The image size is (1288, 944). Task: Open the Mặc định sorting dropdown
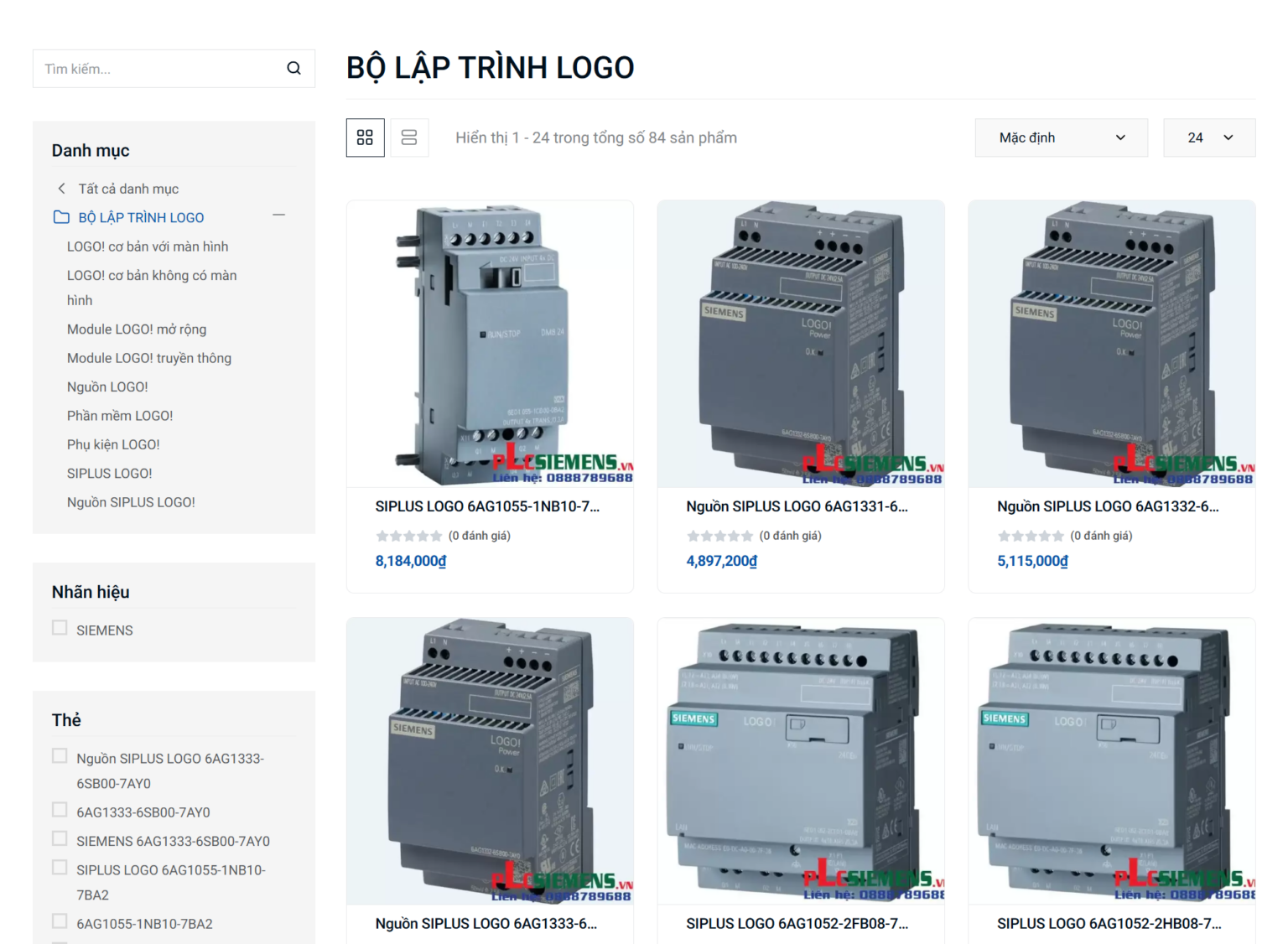point(1061,137)
